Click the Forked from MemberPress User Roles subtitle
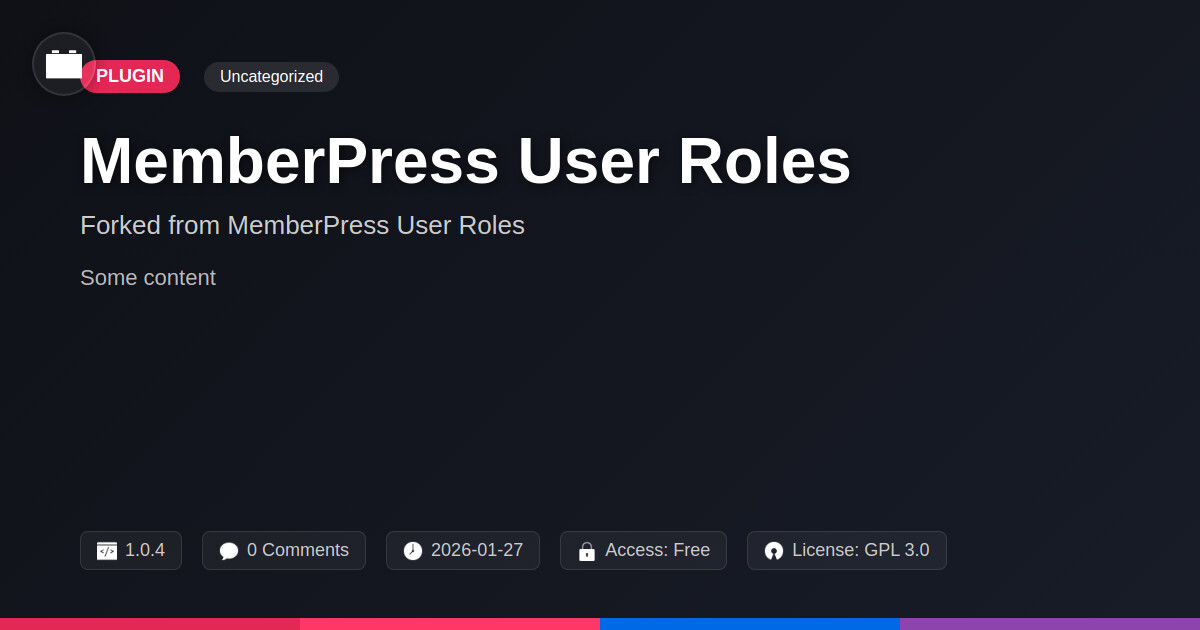Viewport: 1200px width, 630px height. (302, 225)
